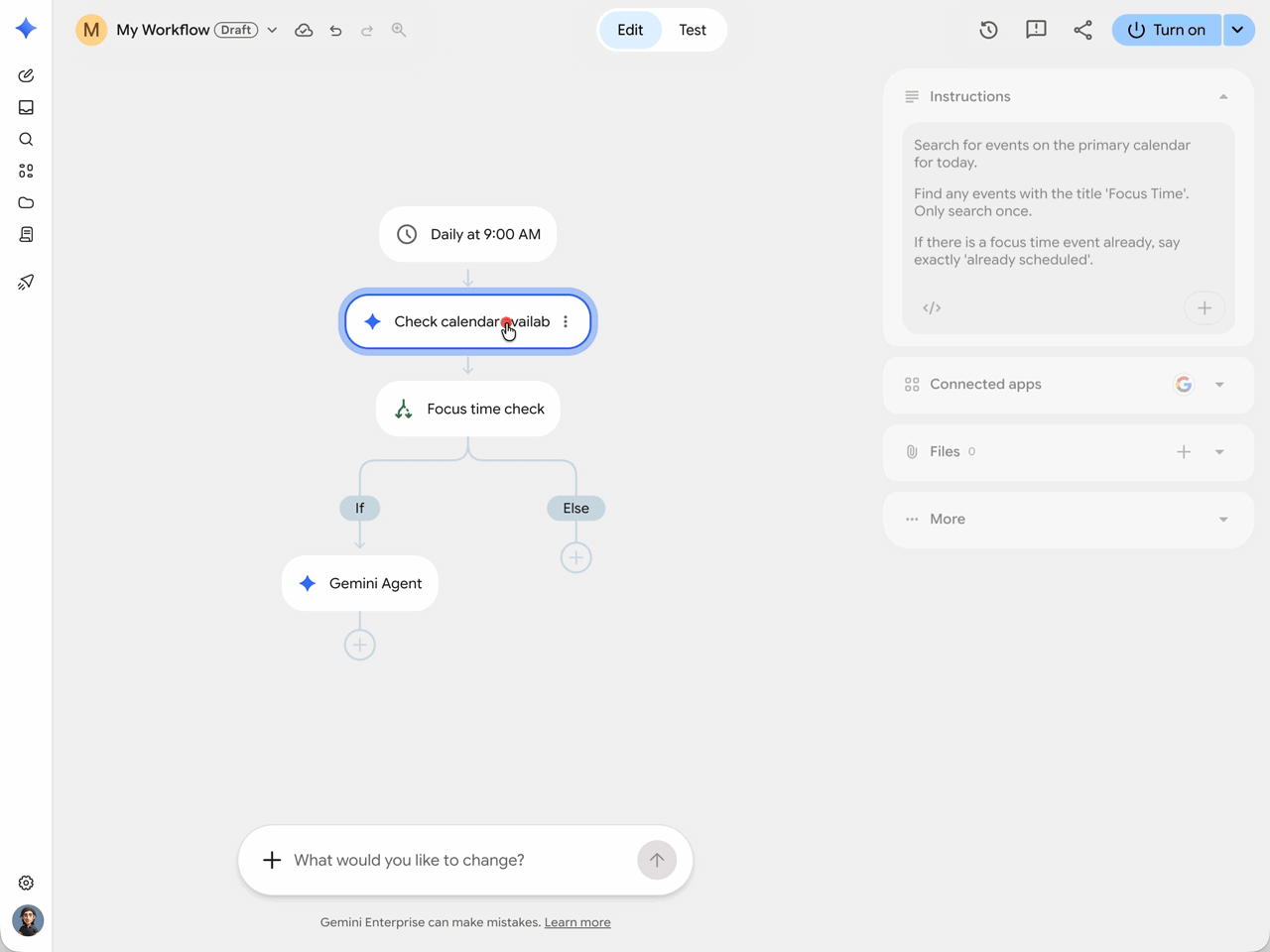Add a step under the Else branch
Viewport: 1270px width, 952px height.
[575, 557]
